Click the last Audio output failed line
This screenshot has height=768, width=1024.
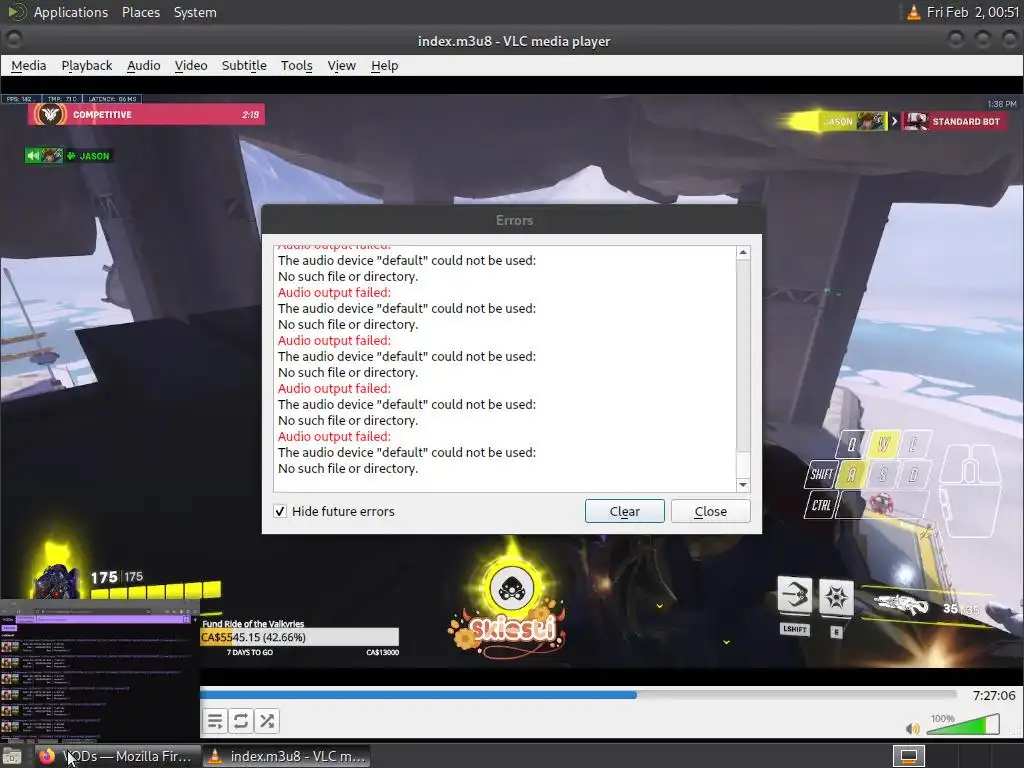coord(334,436)
